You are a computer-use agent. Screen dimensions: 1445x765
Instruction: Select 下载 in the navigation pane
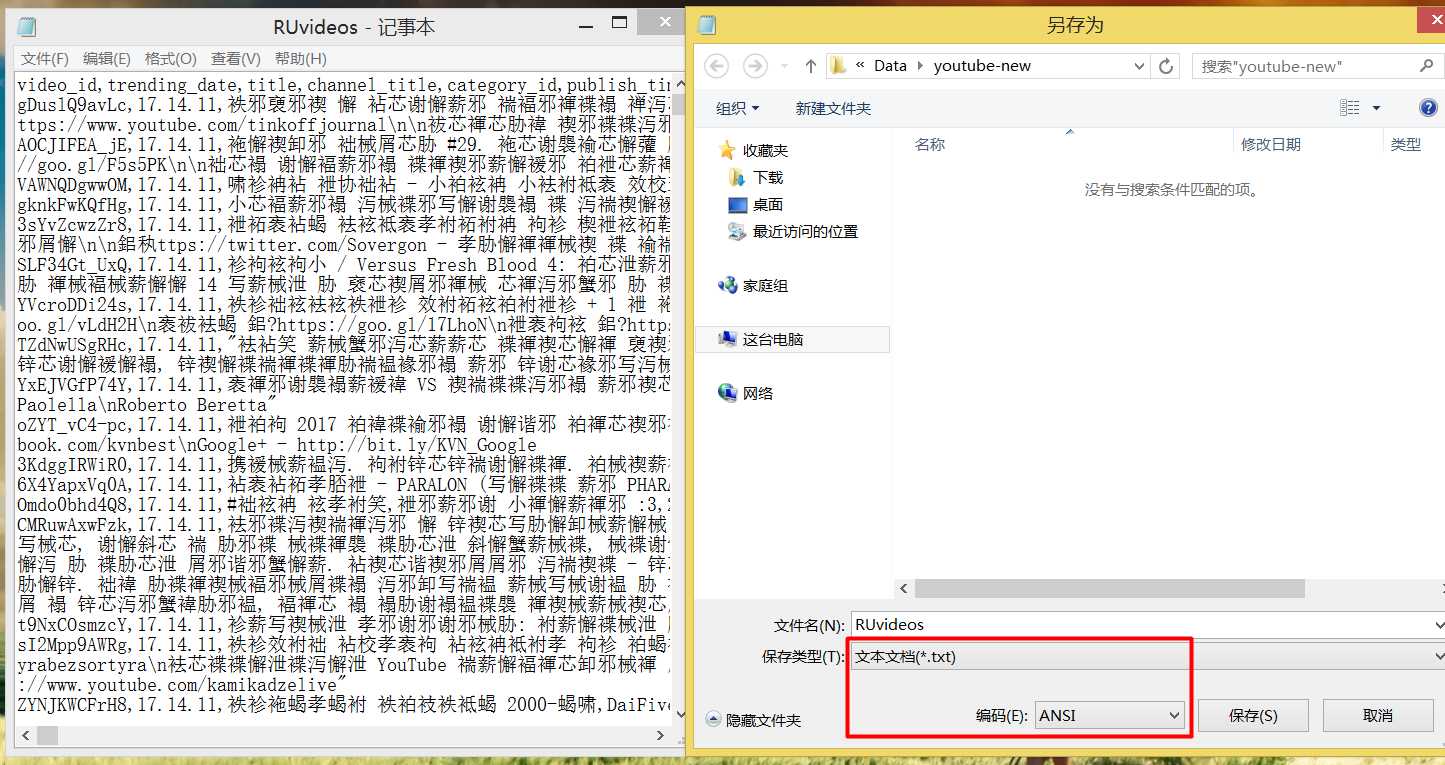tap(768, 177)
